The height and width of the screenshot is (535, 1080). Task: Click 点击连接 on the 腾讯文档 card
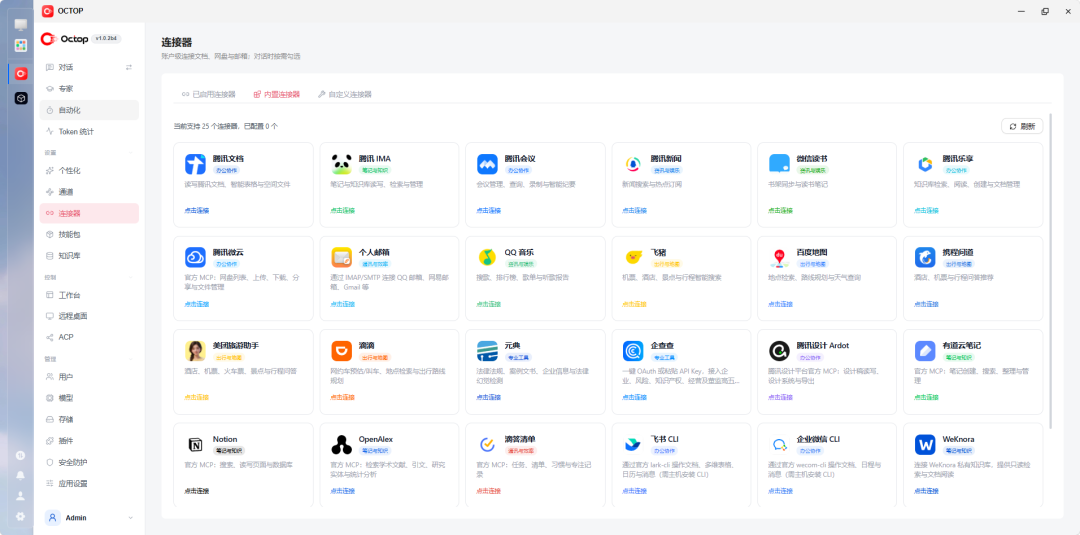[196, 211]
